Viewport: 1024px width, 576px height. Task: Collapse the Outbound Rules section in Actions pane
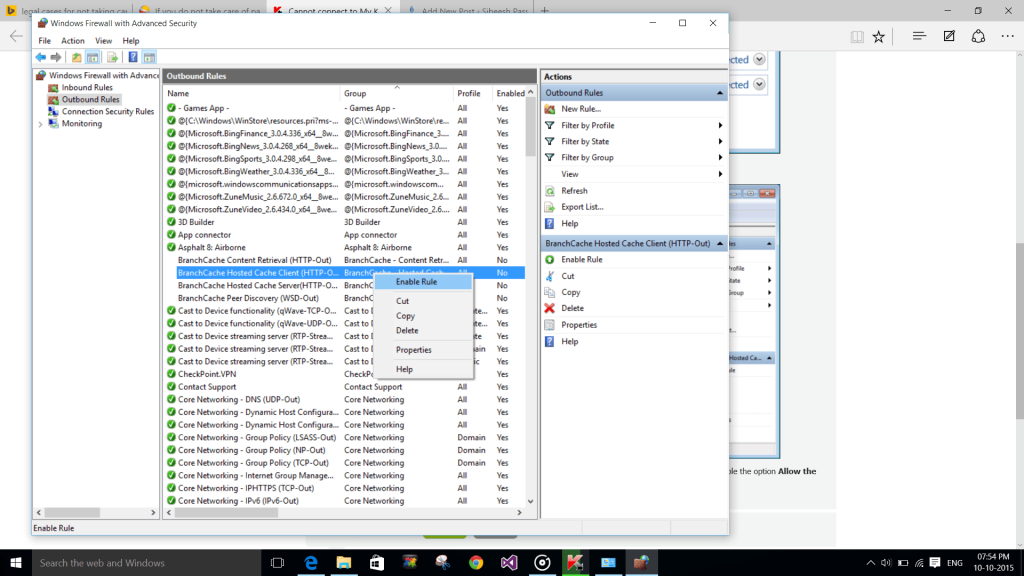(720, 93)
